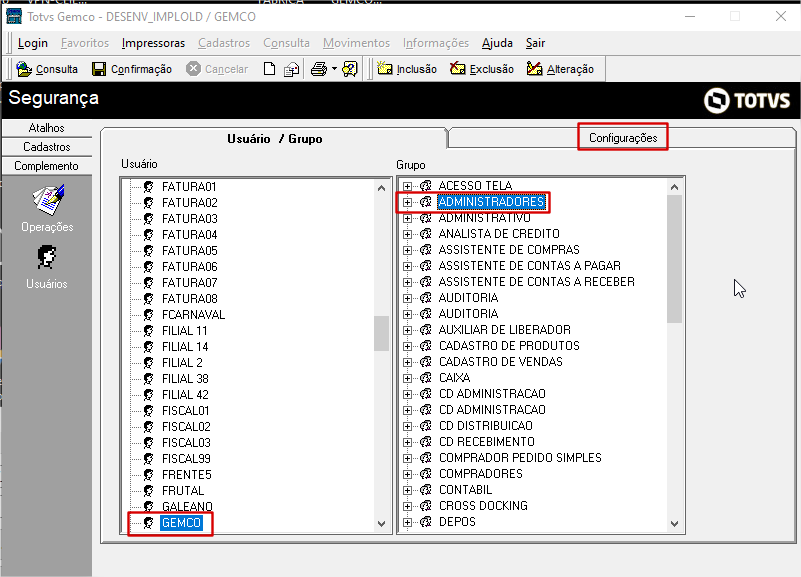Image resolution: width=801 pixels, height=577 pixels.
Task: Click the group icon beside ACESSO TELA
Action: pyautogui.click(x=426, y=186)
